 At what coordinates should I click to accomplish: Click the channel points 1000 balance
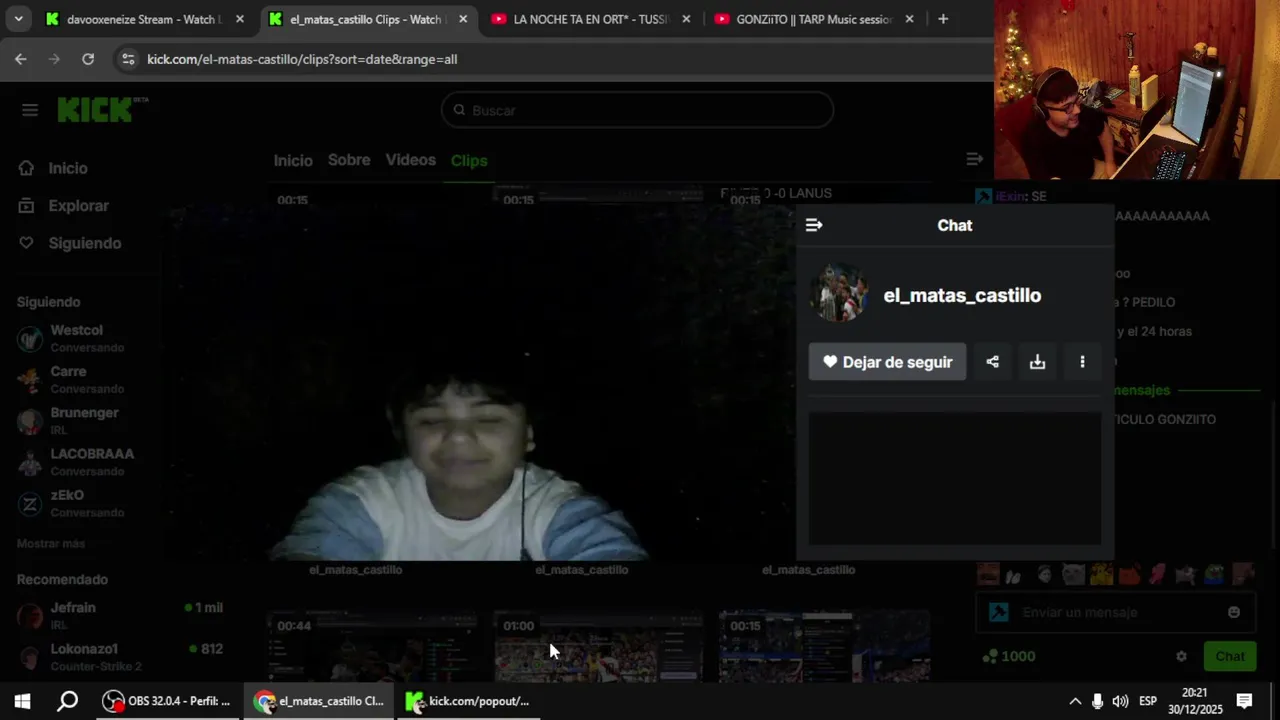point(1008,656)
